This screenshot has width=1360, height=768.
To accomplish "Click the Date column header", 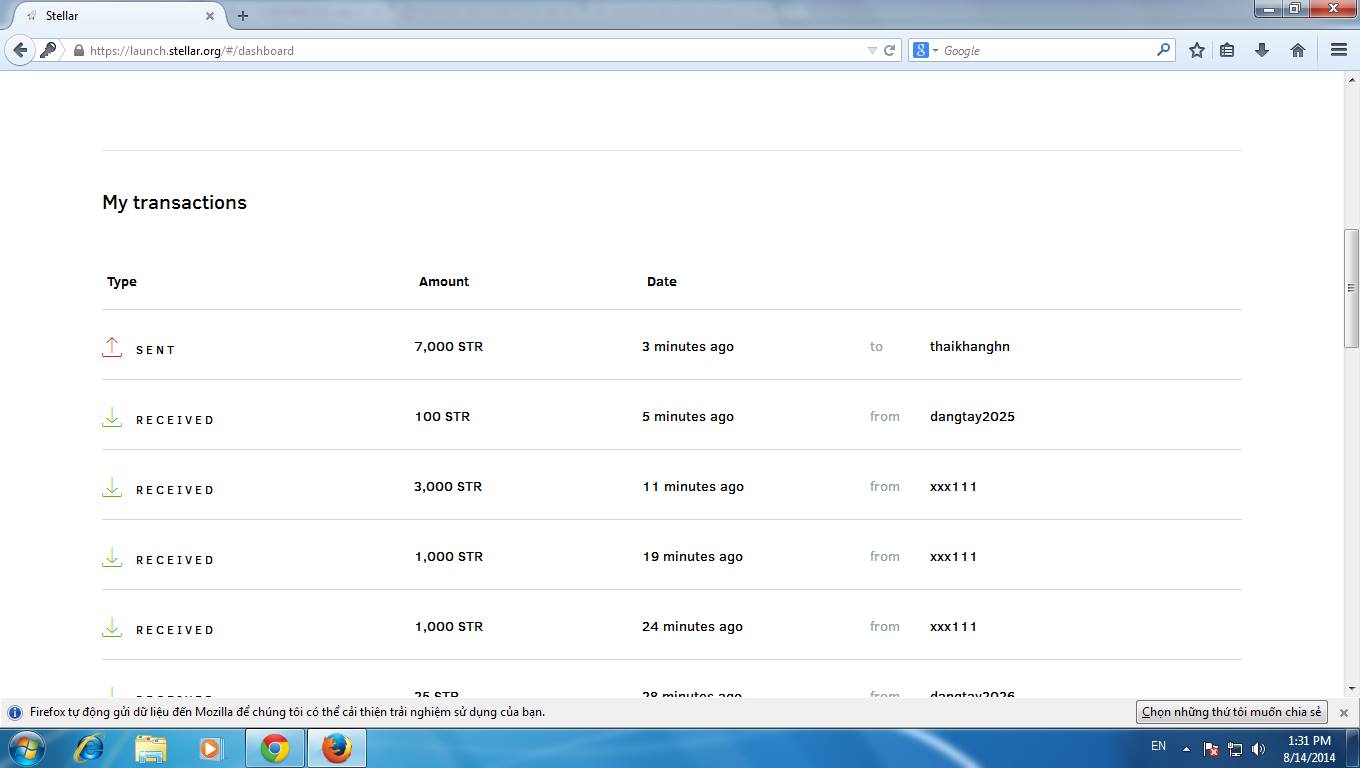I will coord(662,282).
